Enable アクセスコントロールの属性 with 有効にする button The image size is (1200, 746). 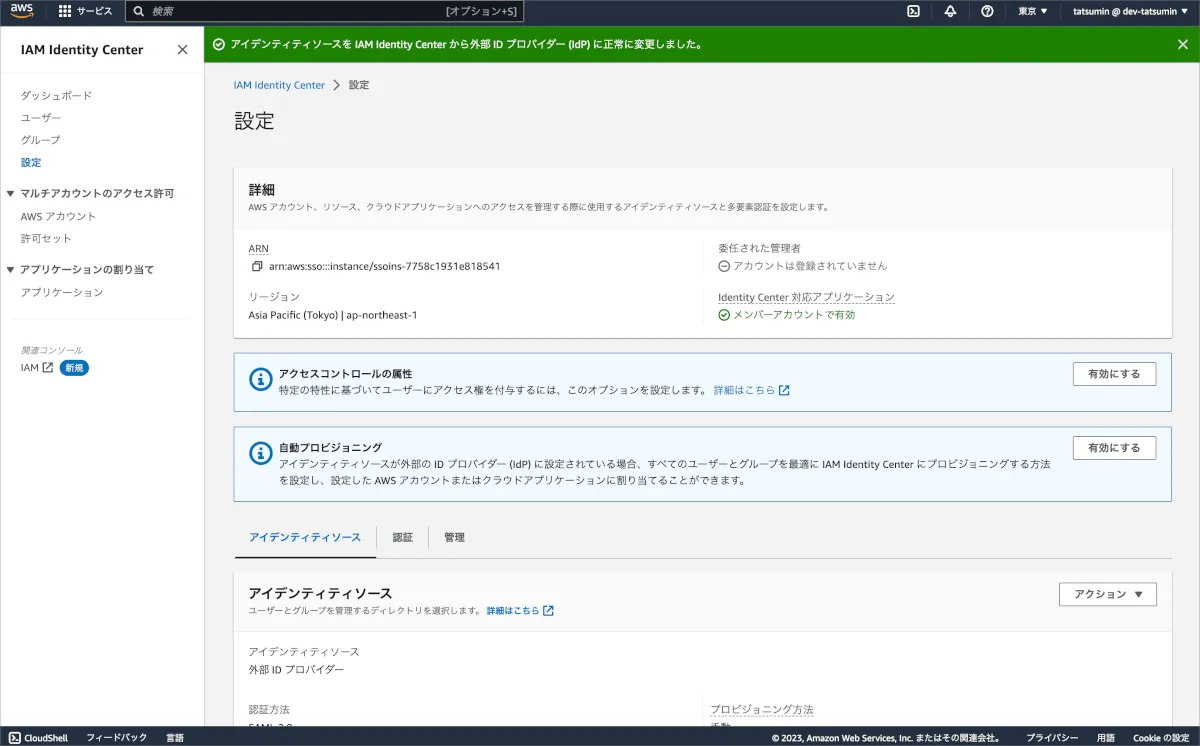pos(1113,374)
